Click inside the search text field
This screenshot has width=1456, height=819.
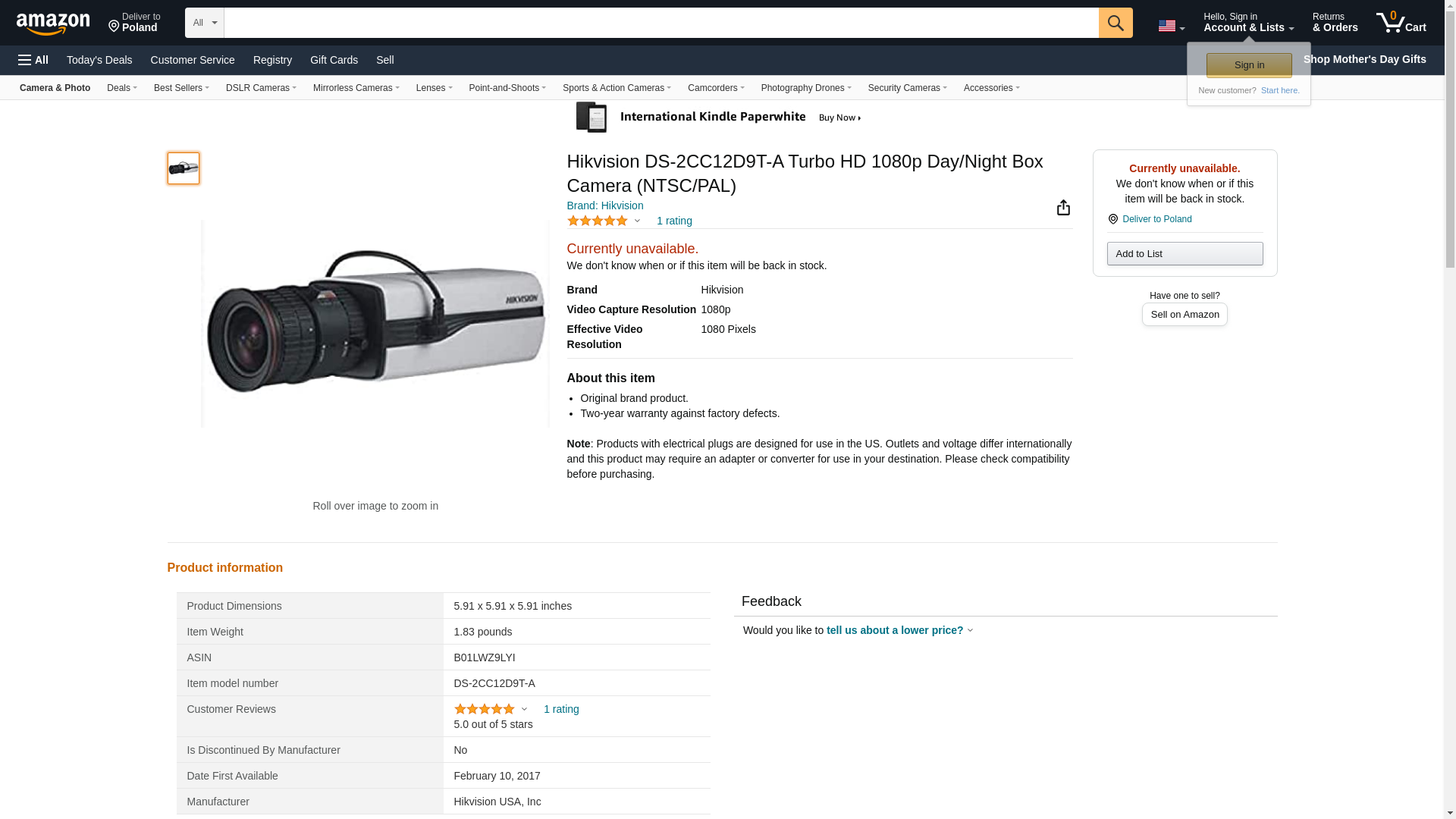coord(661,23)
